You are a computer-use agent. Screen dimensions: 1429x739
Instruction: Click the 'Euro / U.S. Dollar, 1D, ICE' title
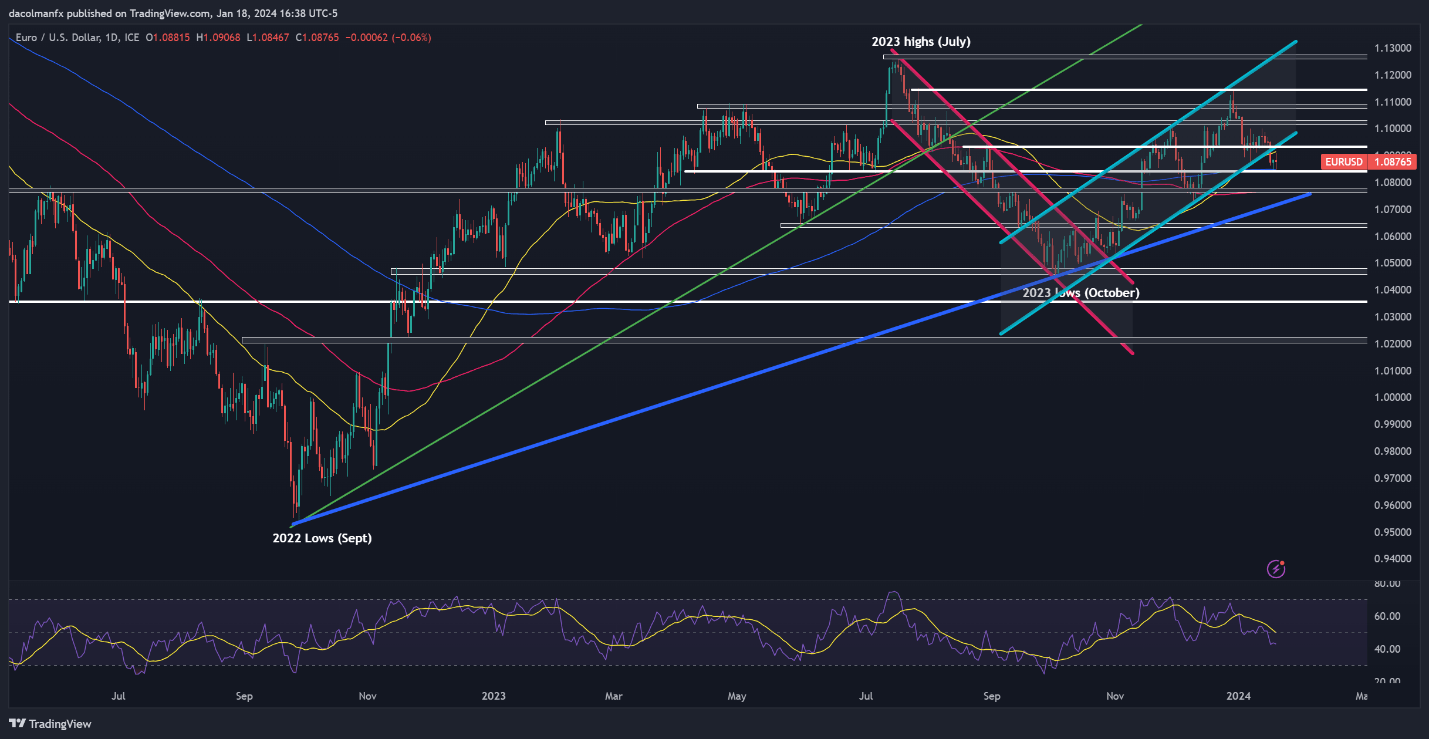click(x=76, y=38)
